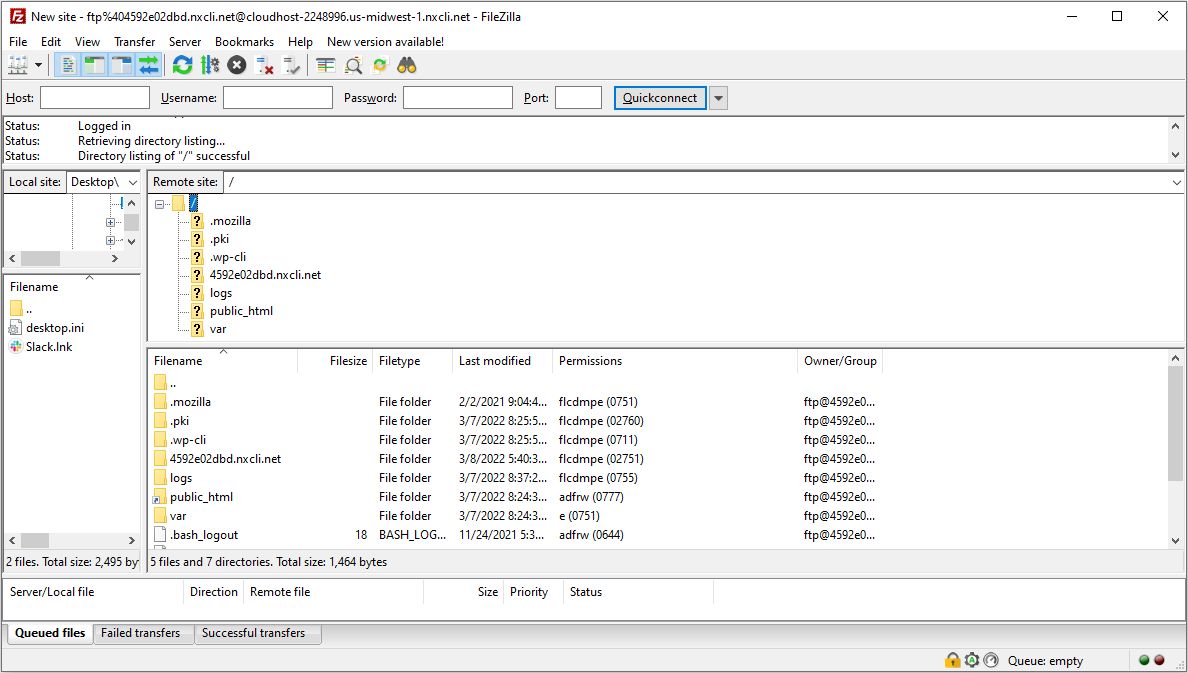Select .mozilla in the remote tree
The width and height of the screenshot is (1188, 673).
click(x=230, y=221)
